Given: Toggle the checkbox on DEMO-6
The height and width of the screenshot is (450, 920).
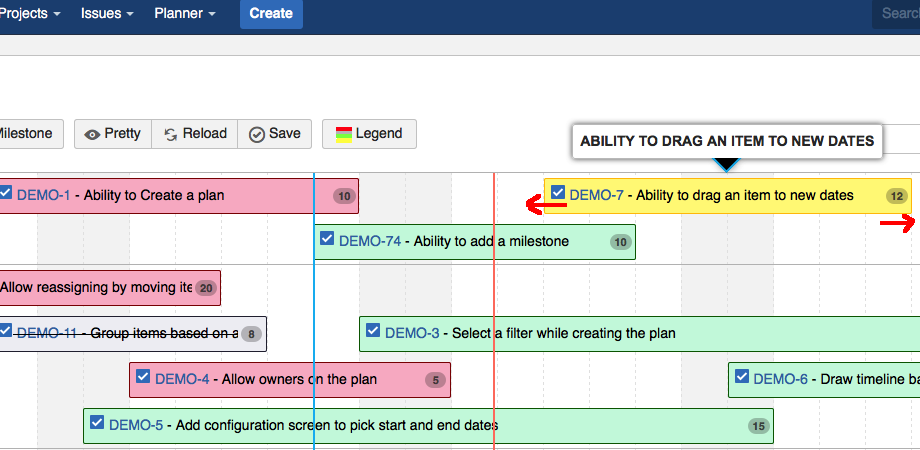Looking at the screenshot, I should tap(742, 375).
